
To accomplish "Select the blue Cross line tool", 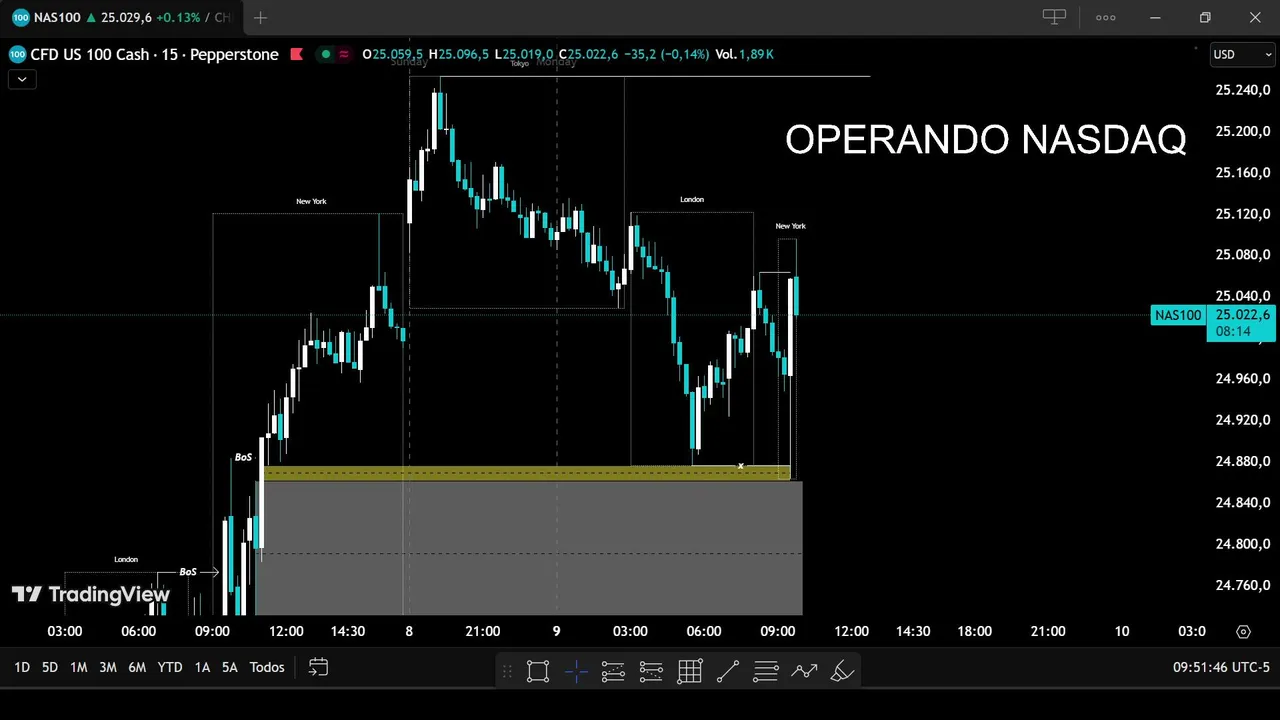I will (x=576, y=671).
